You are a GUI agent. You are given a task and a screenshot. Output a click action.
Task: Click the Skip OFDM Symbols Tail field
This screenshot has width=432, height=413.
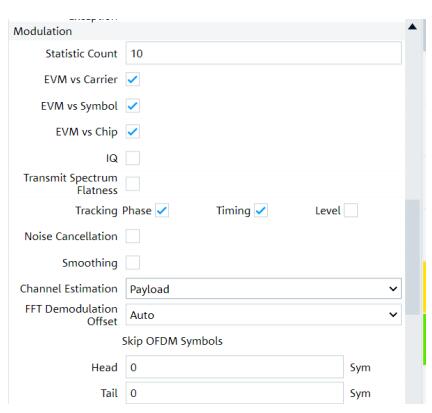pos(234,393)
